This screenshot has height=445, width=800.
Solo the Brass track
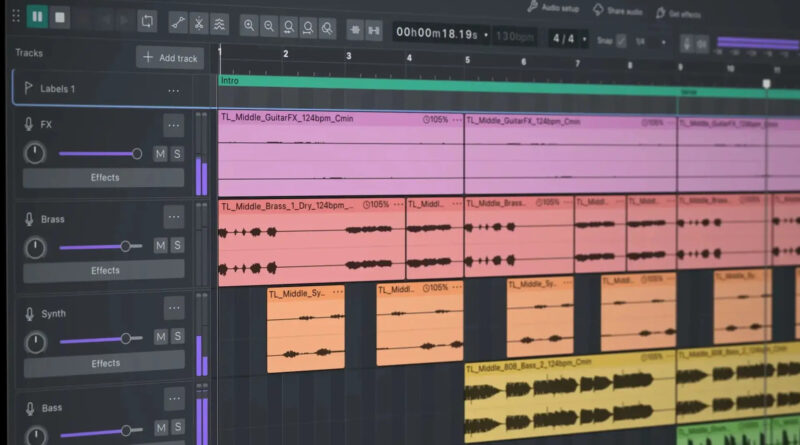tap(177, 245)
